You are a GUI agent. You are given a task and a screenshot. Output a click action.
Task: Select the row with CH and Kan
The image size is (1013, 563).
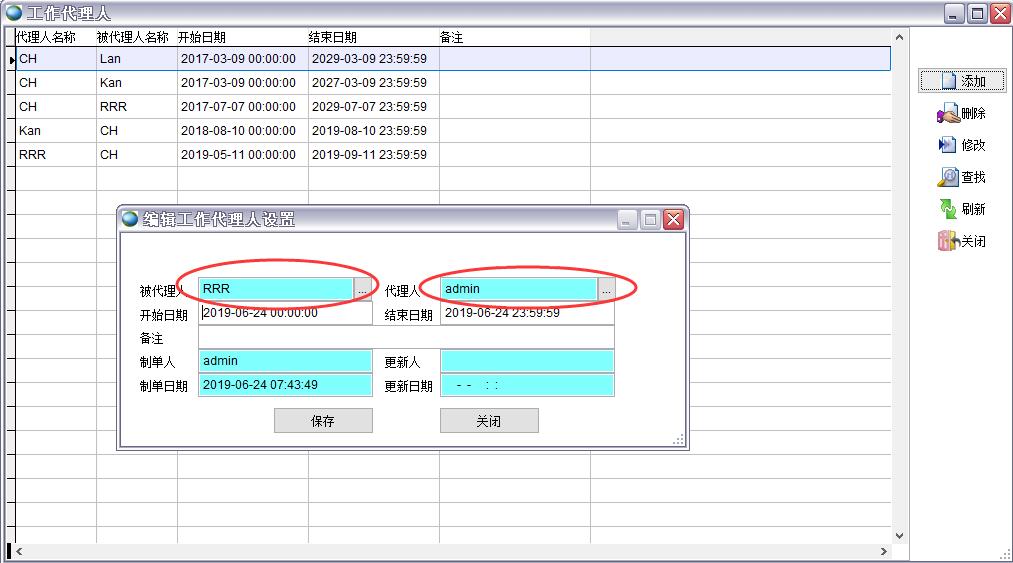click(x=300, y=83)
